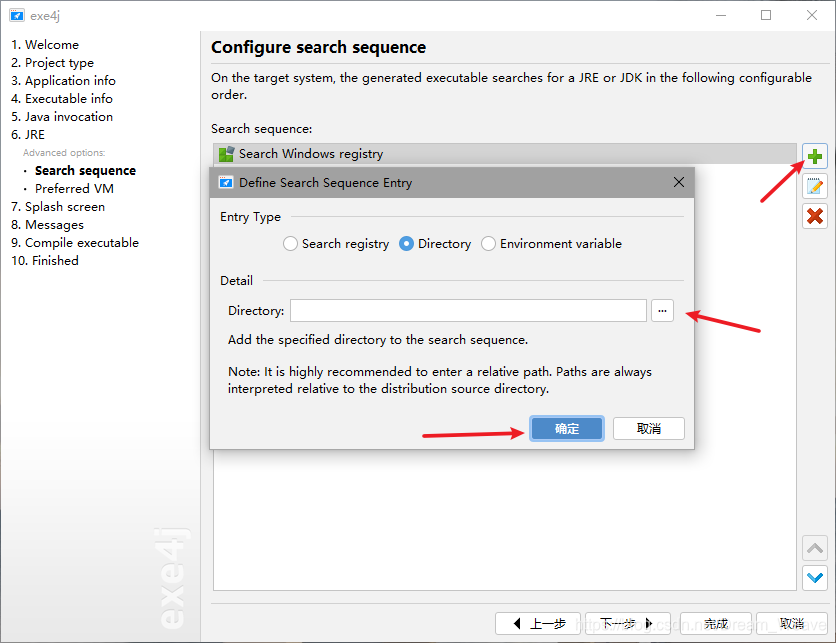Click the red X delete entry icon
Image resolution: width=836 pixels, height=643 pixels.
(x=815, y=215)
